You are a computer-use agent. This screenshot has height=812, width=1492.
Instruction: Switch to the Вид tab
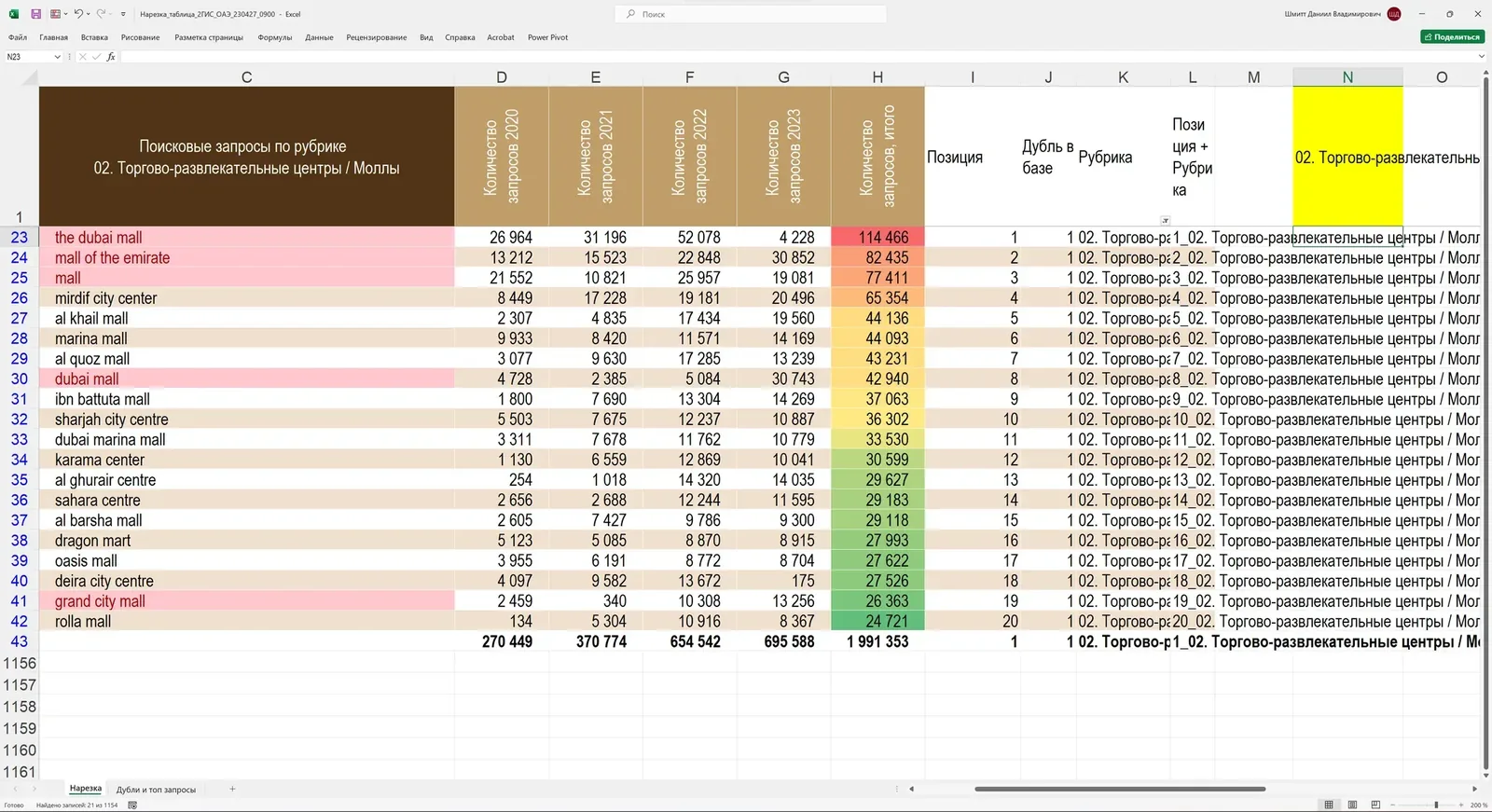click(426, 37)
